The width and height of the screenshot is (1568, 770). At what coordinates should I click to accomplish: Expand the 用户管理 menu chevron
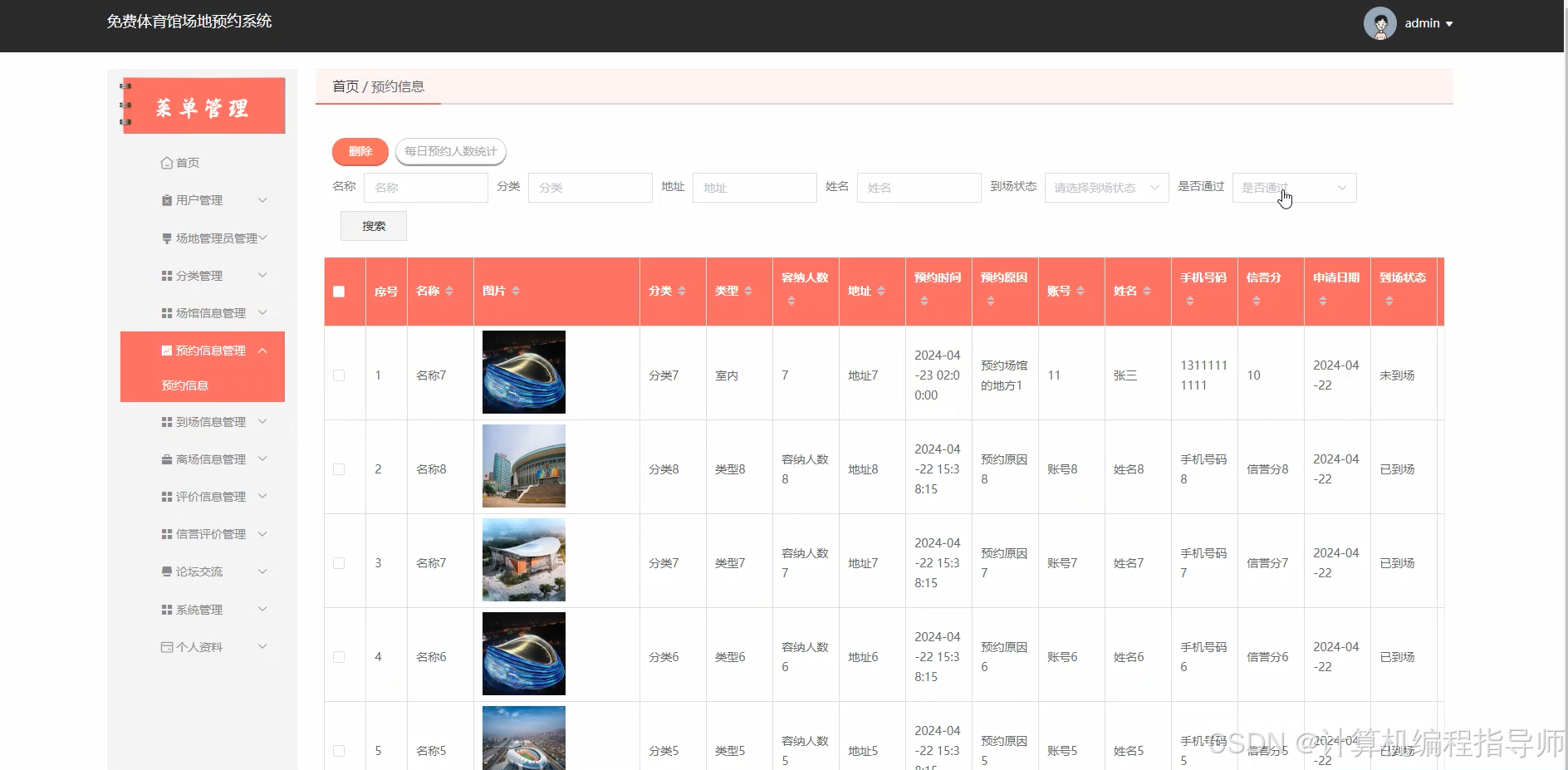pyautogui.click(x=262, y=200)
